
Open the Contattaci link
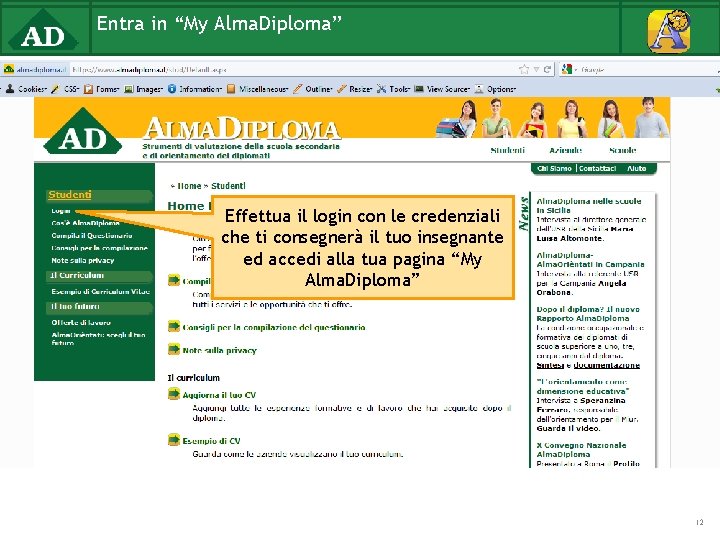click(597, 169)
